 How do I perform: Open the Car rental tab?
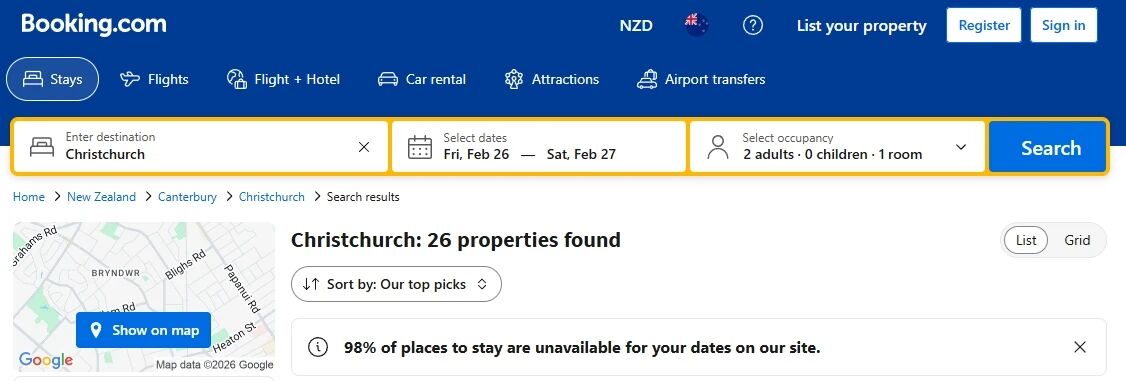pyautogui.click(x=422, y=79)
